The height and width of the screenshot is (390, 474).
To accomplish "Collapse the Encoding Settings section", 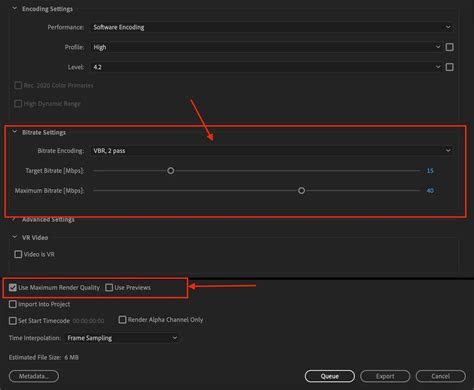I will (x=15, y=8).
